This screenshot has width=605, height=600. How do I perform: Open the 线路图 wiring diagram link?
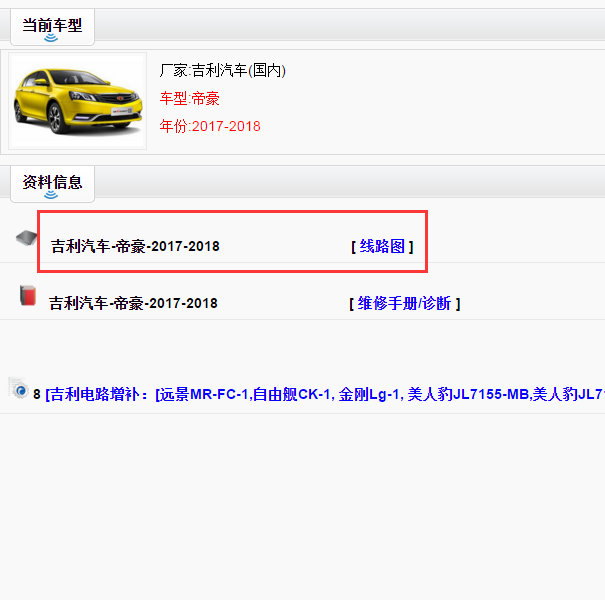(382, 246)
